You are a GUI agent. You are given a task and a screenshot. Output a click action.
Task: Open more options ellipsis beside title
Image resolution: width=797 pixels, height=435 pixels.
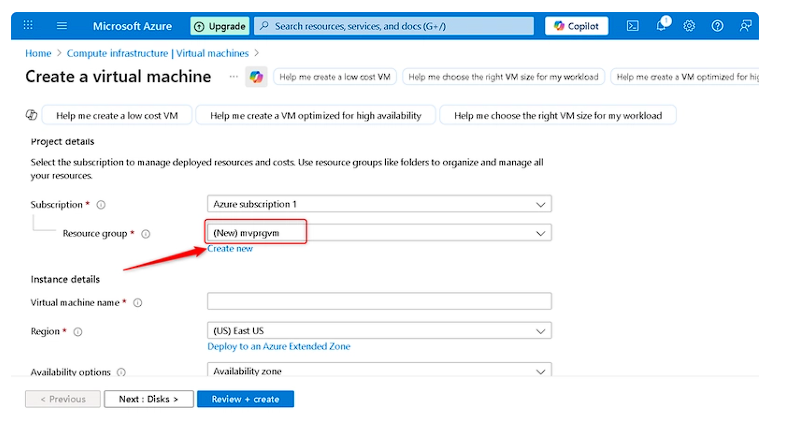point(234,77)
